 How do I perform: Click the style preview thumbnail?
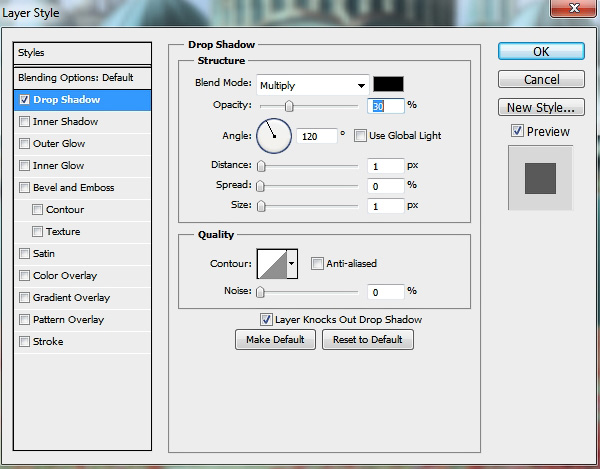[540, 178]
